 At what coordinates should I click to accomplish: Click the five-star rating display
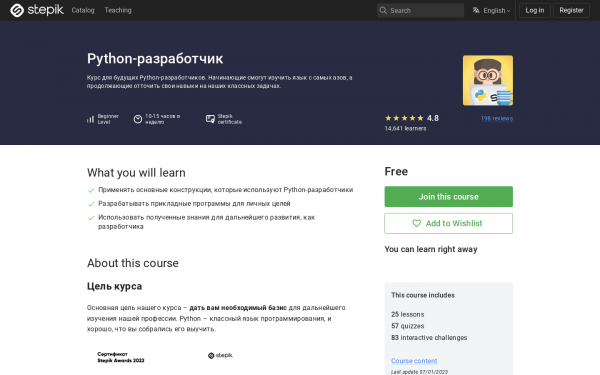(404, 118)
